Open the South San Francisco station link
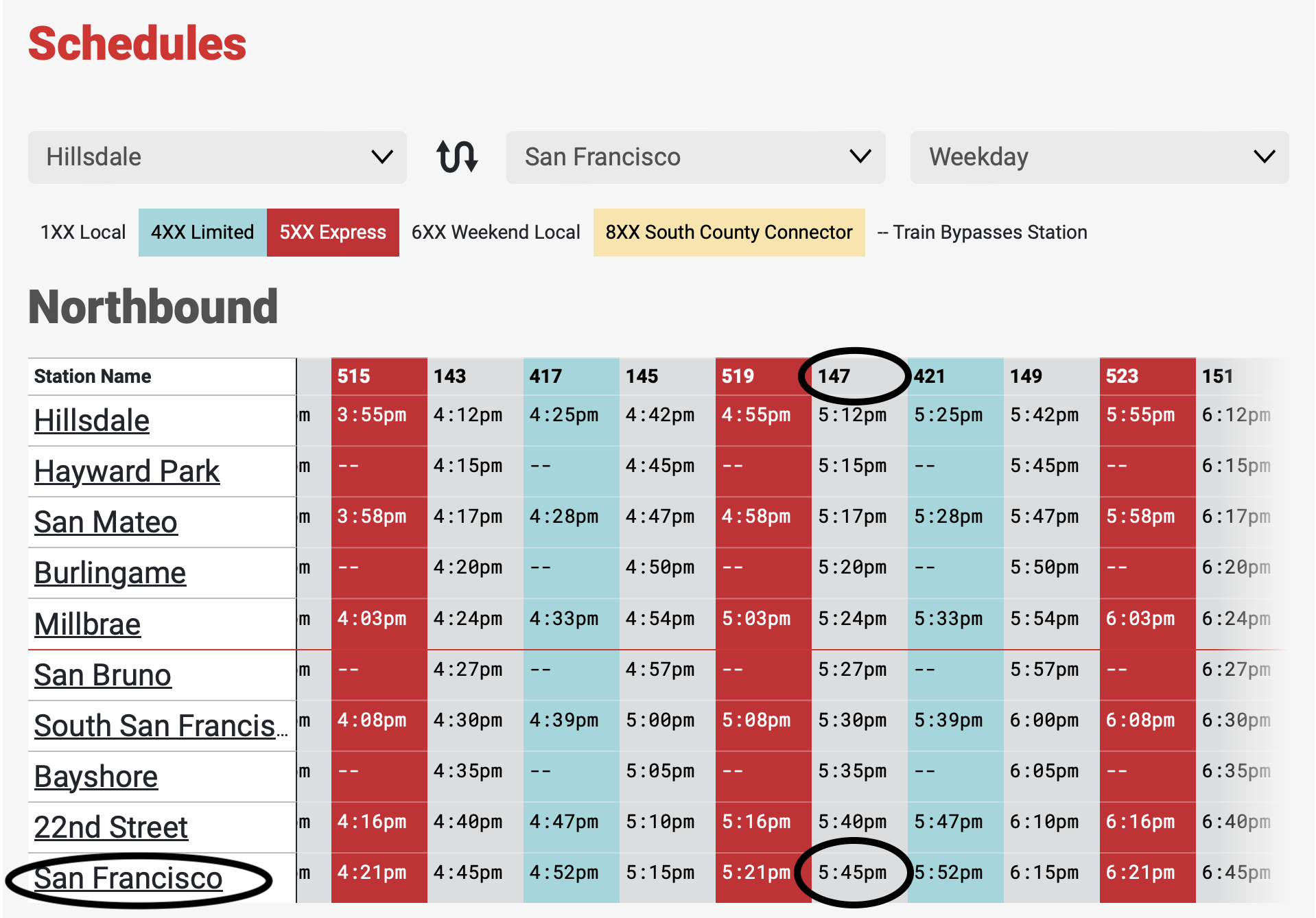 pos(161,725)
